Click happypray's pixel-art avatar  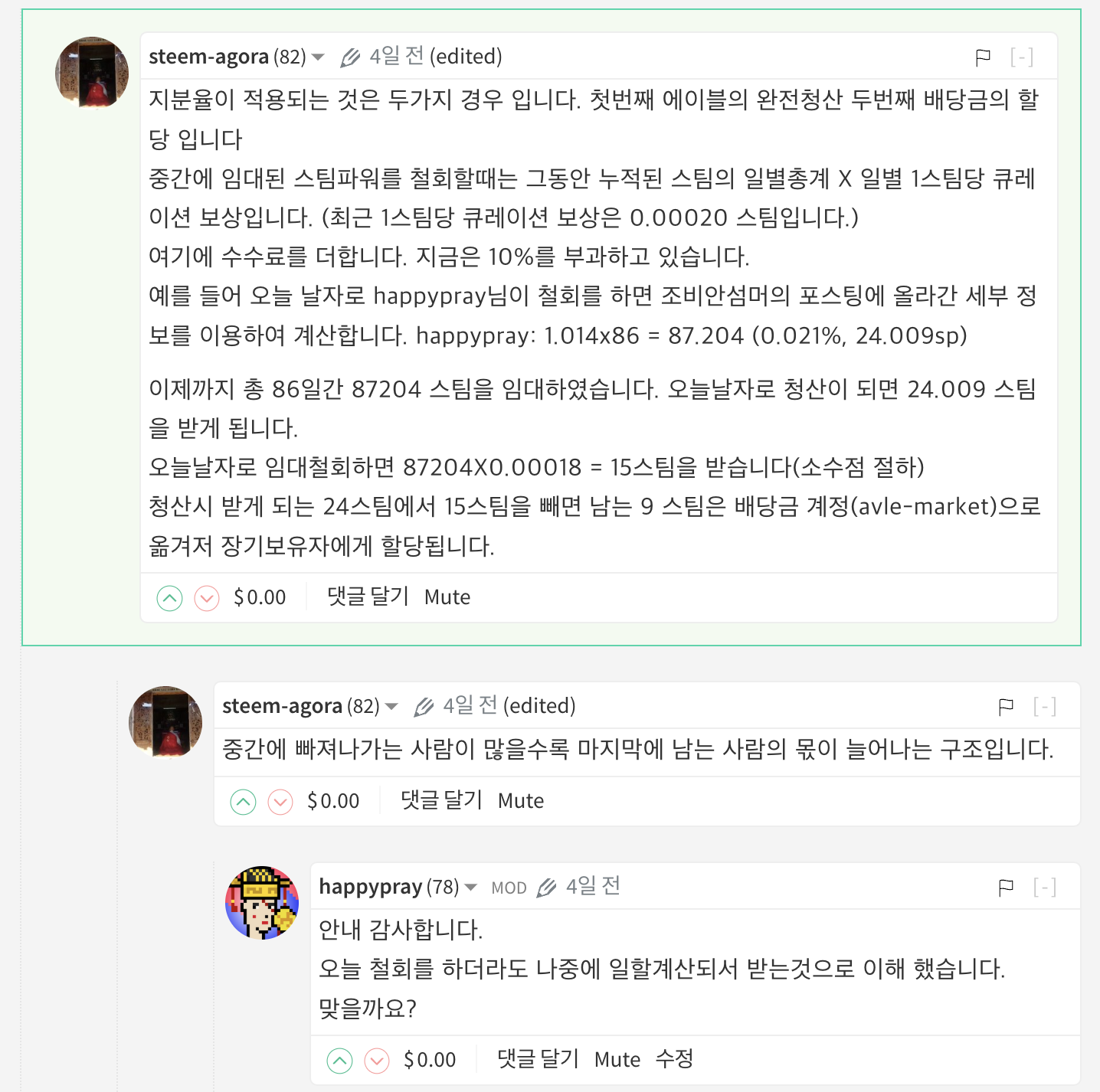[262, 903]
